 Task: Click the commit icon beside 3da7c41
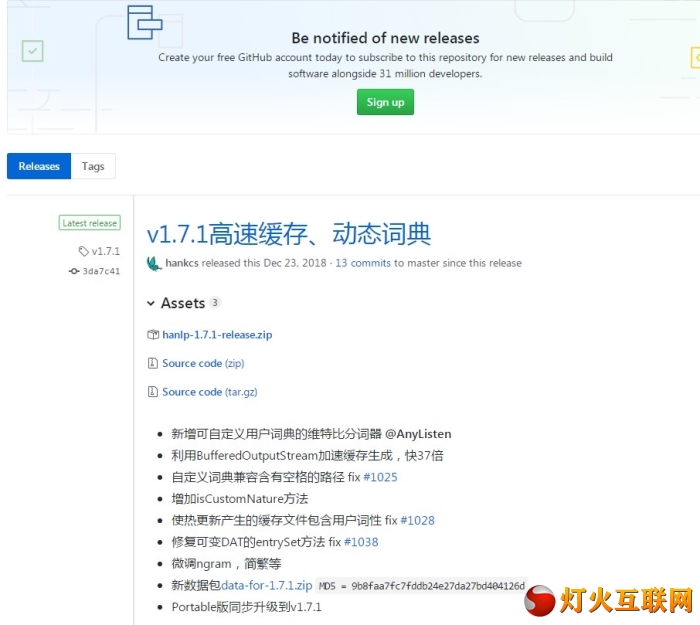pos(74,271)
